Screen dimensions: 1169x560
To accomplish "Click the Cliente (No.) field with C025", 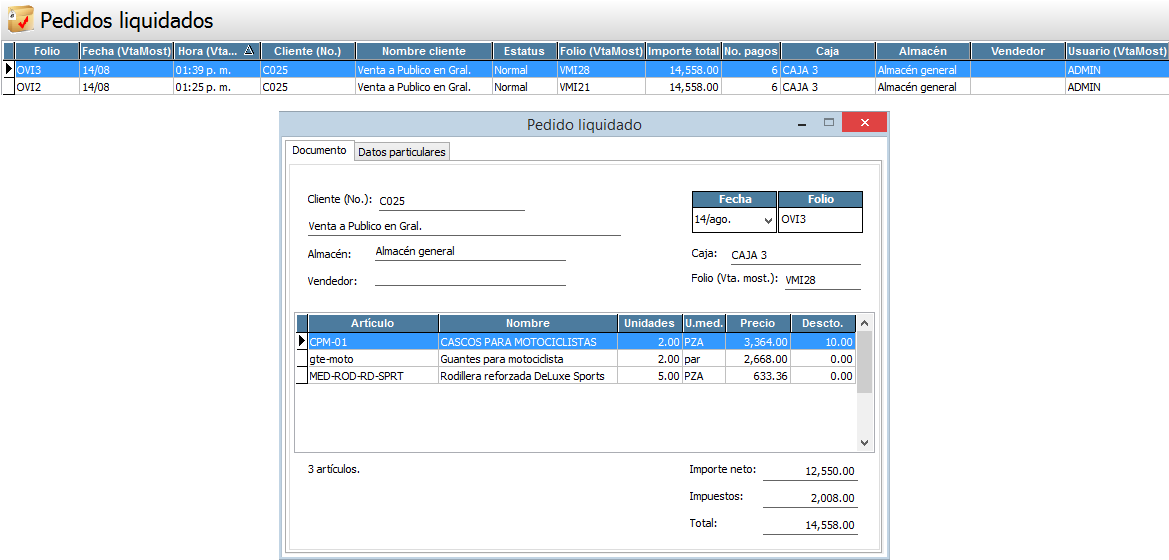I will (x=450, y=201).
